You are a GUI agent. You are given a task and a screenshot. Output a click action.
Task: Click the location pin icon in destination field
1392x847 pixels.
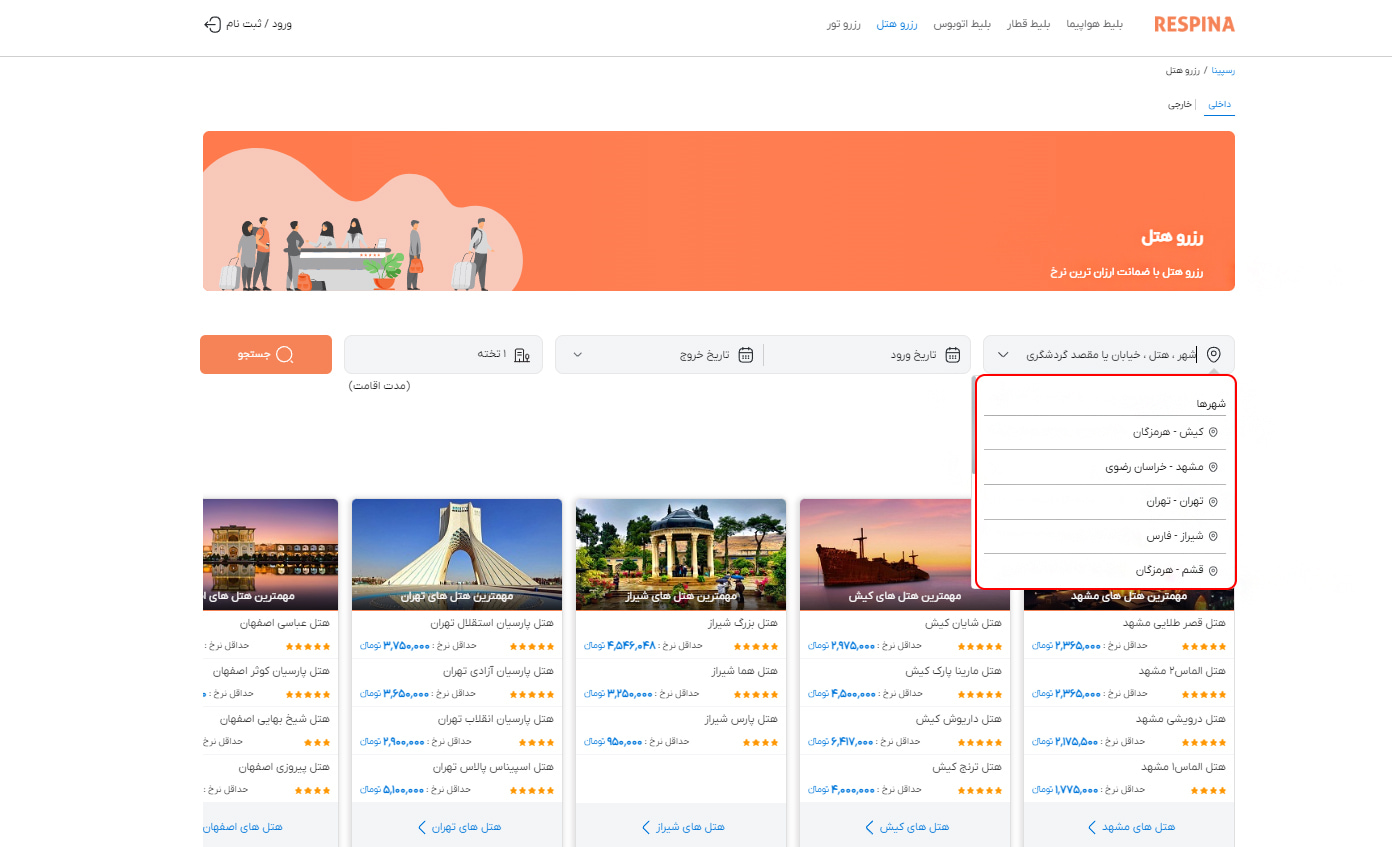(1214, 355)
